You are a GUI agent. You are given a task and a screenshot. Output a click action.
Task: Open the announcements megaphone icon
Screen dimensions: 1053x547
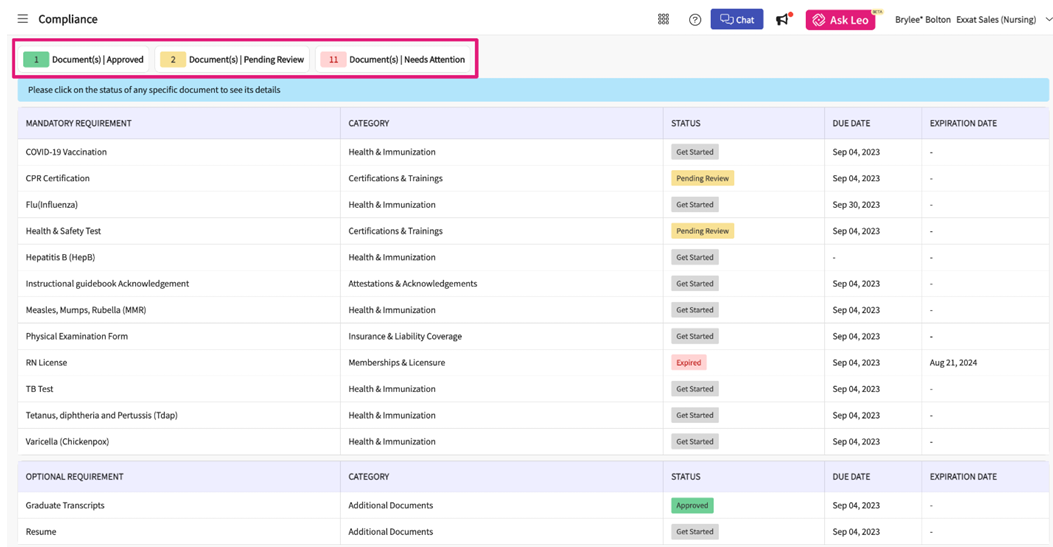click(784, 19)
